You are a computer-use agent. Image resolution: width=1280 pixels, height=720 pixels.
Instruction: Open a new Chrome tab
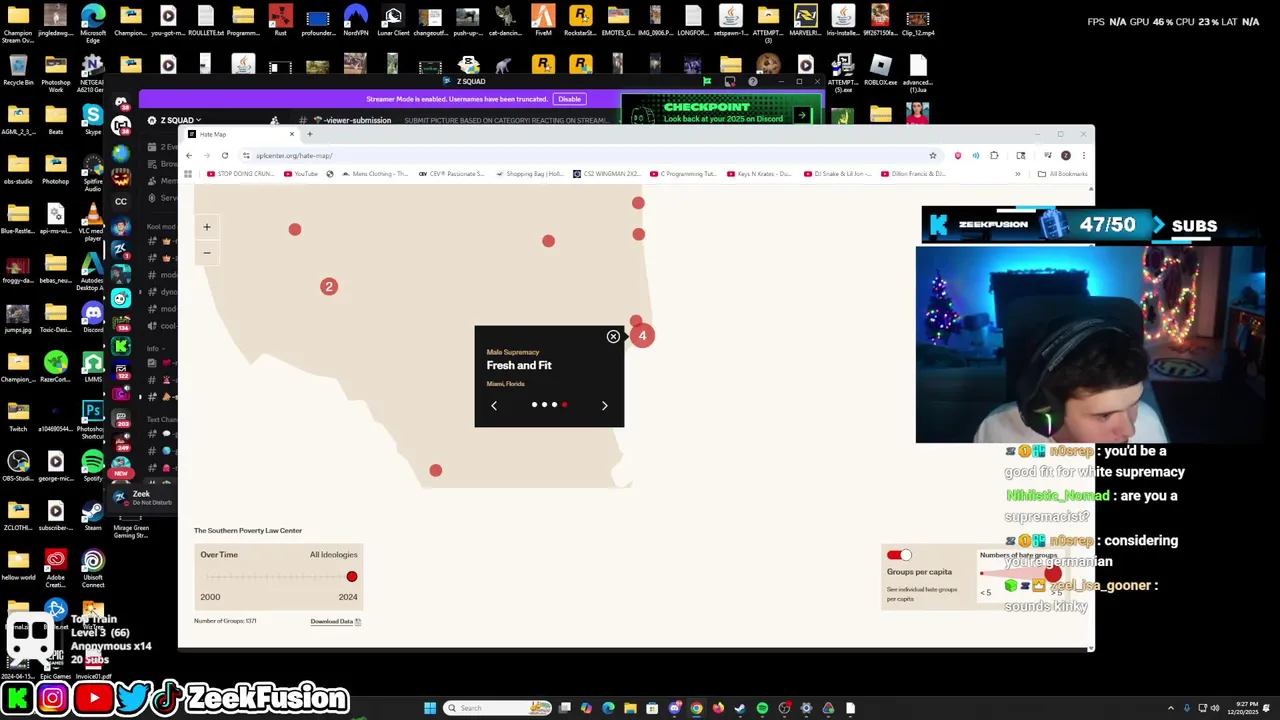[310, 134]
